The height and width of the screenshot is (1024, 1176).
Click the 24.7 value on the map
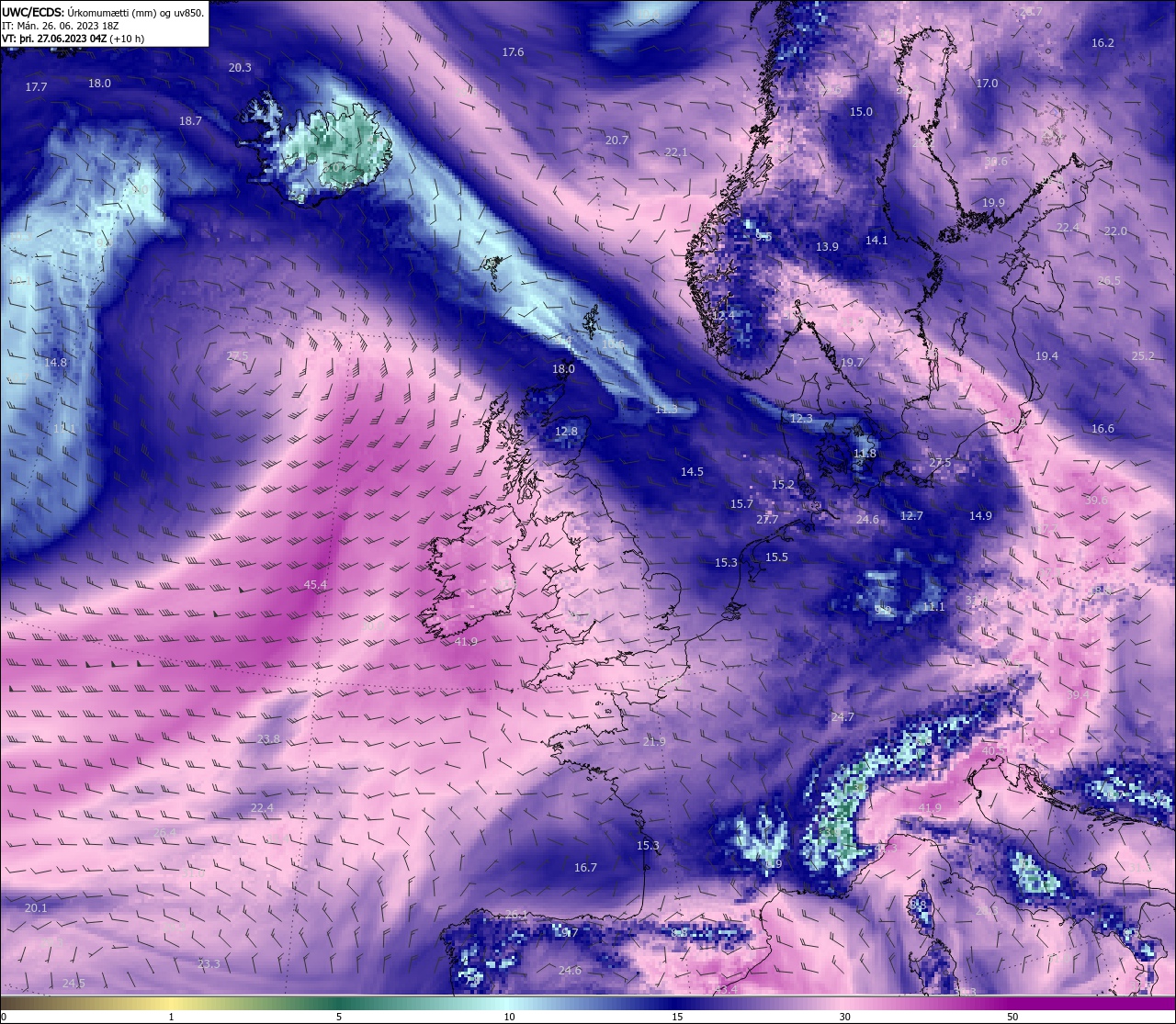point(842,717)
